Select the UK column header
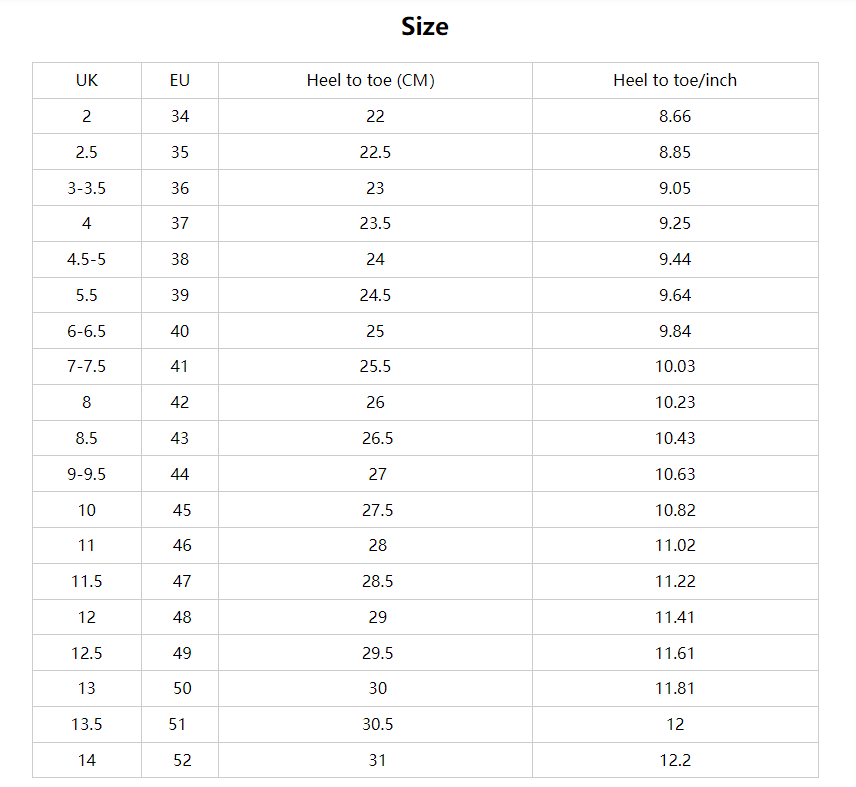Image resolution: width=856 pixels, height=787 pixels. coord(87,80)
